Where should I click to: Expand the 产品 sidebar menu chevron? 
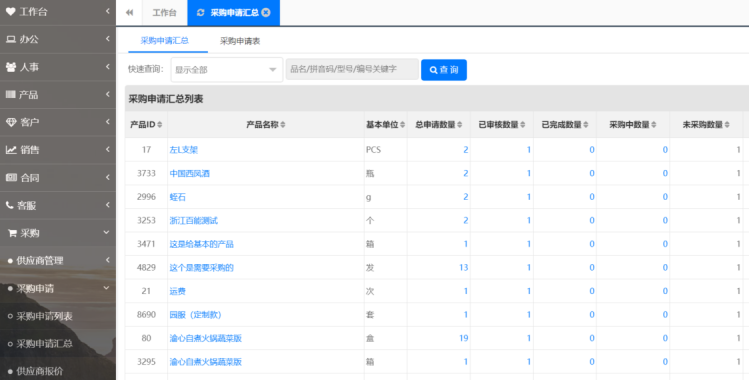coord(108,94)
